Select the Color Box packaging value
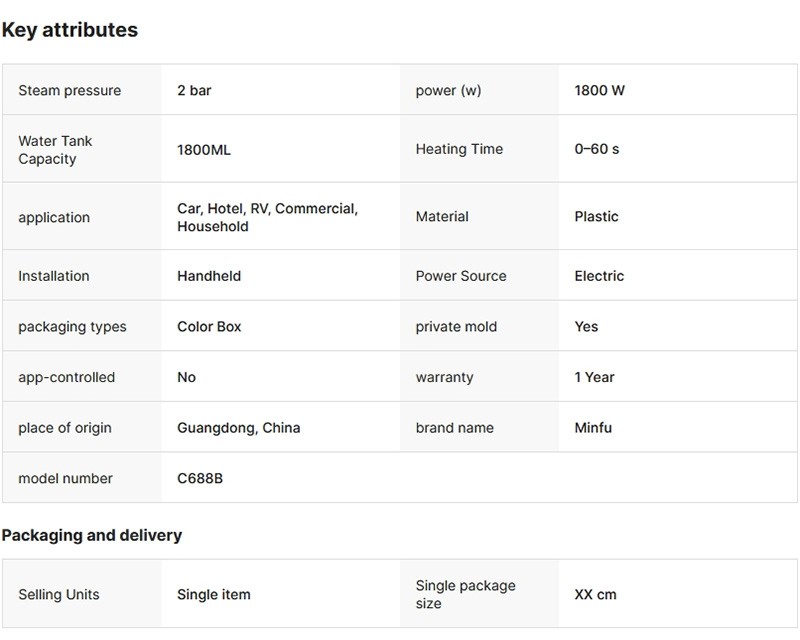The image size is (800, 640). [209, 327]
